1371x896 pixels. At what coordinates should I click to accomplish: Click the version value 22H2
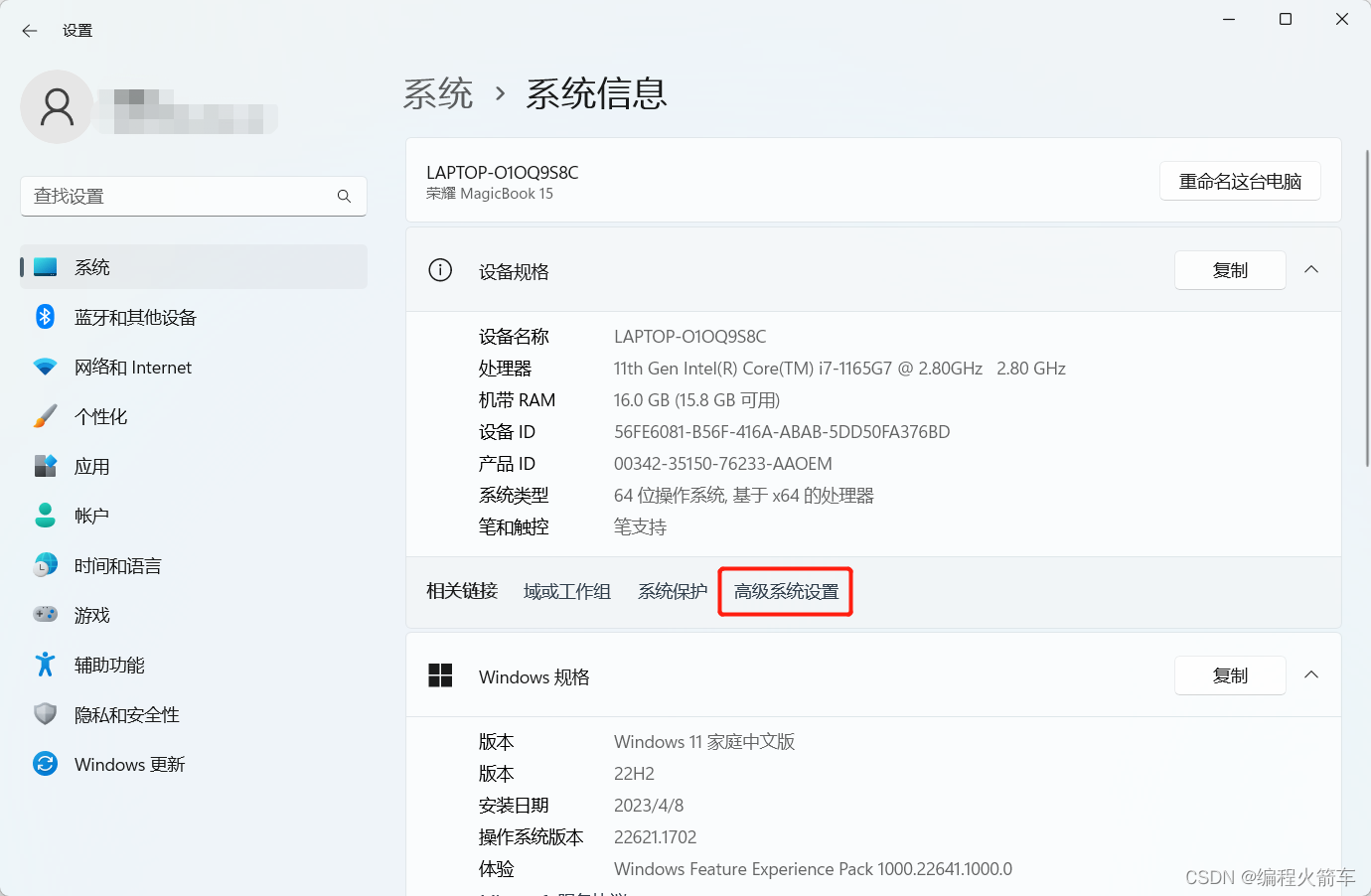tap(634, 774)
